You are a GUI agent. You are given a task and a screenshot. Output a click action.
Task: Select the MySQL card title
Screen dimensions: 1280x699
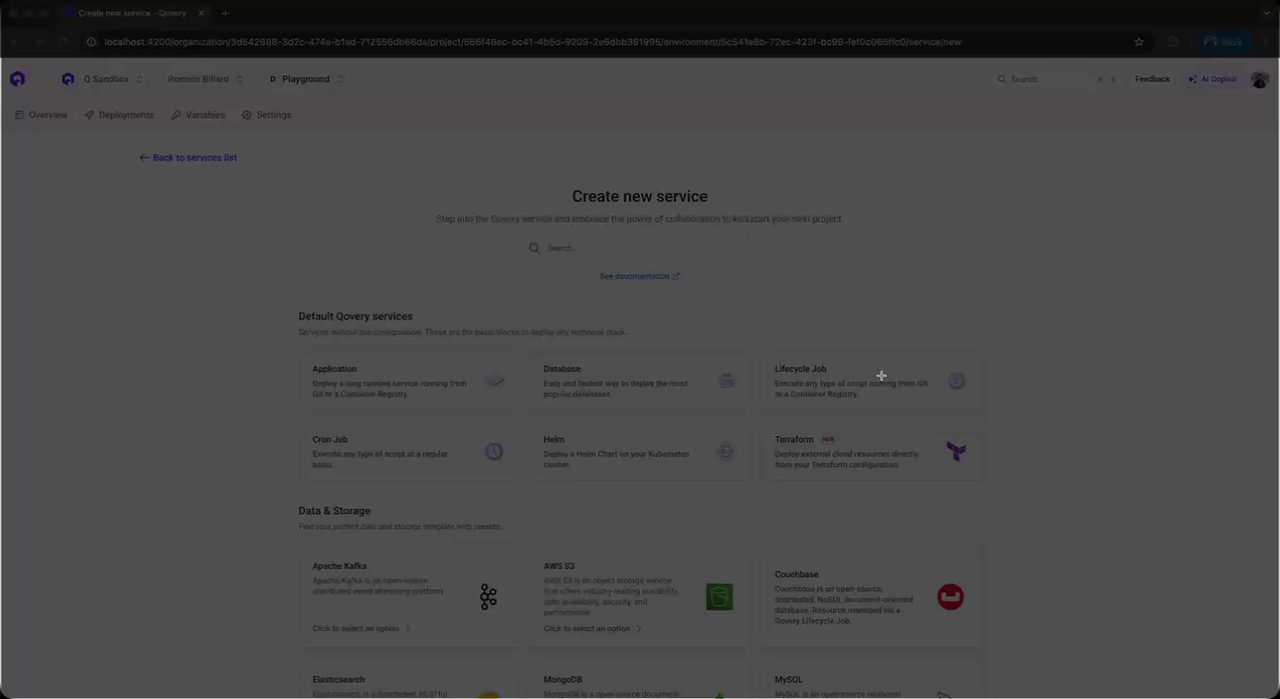coord(789,680)
